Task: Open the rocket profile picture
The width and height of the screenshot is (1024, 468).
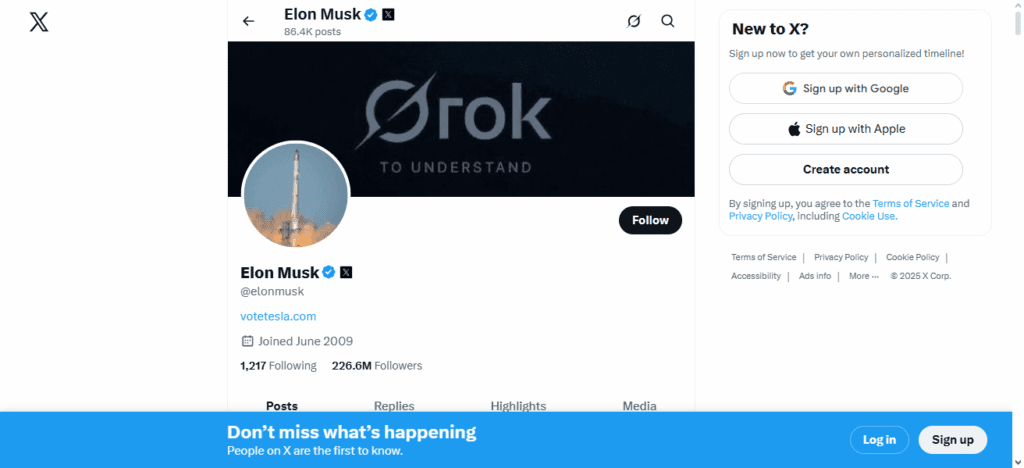Action: 295,194
